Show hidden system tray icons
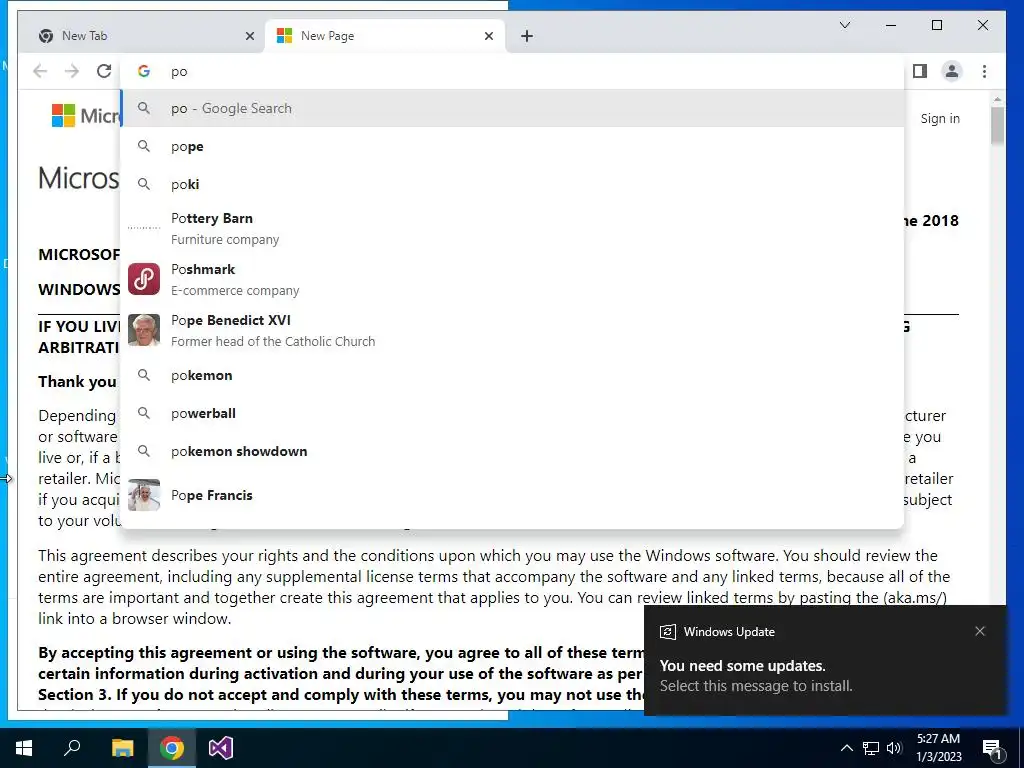 (846, 748)
